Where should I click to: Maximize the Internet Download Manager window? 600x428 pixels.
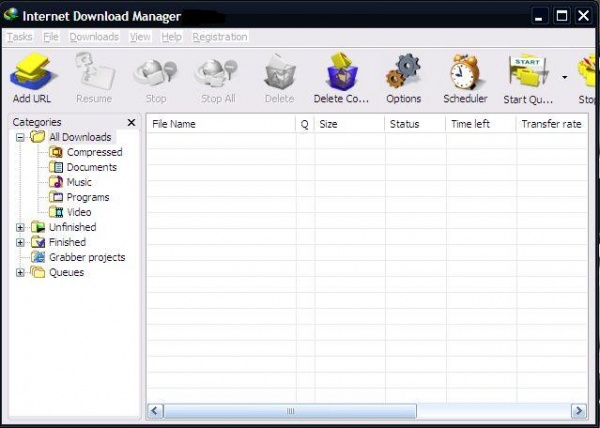561,16
